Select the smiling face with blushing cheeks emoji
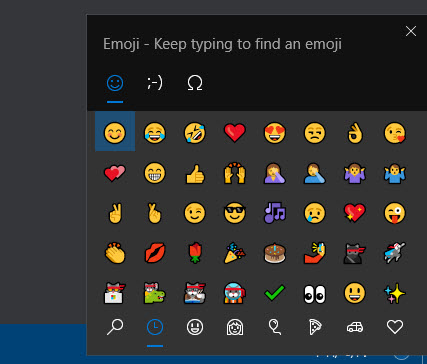The width and height of the screenshot is (427, 364). [x=115, y=132]
